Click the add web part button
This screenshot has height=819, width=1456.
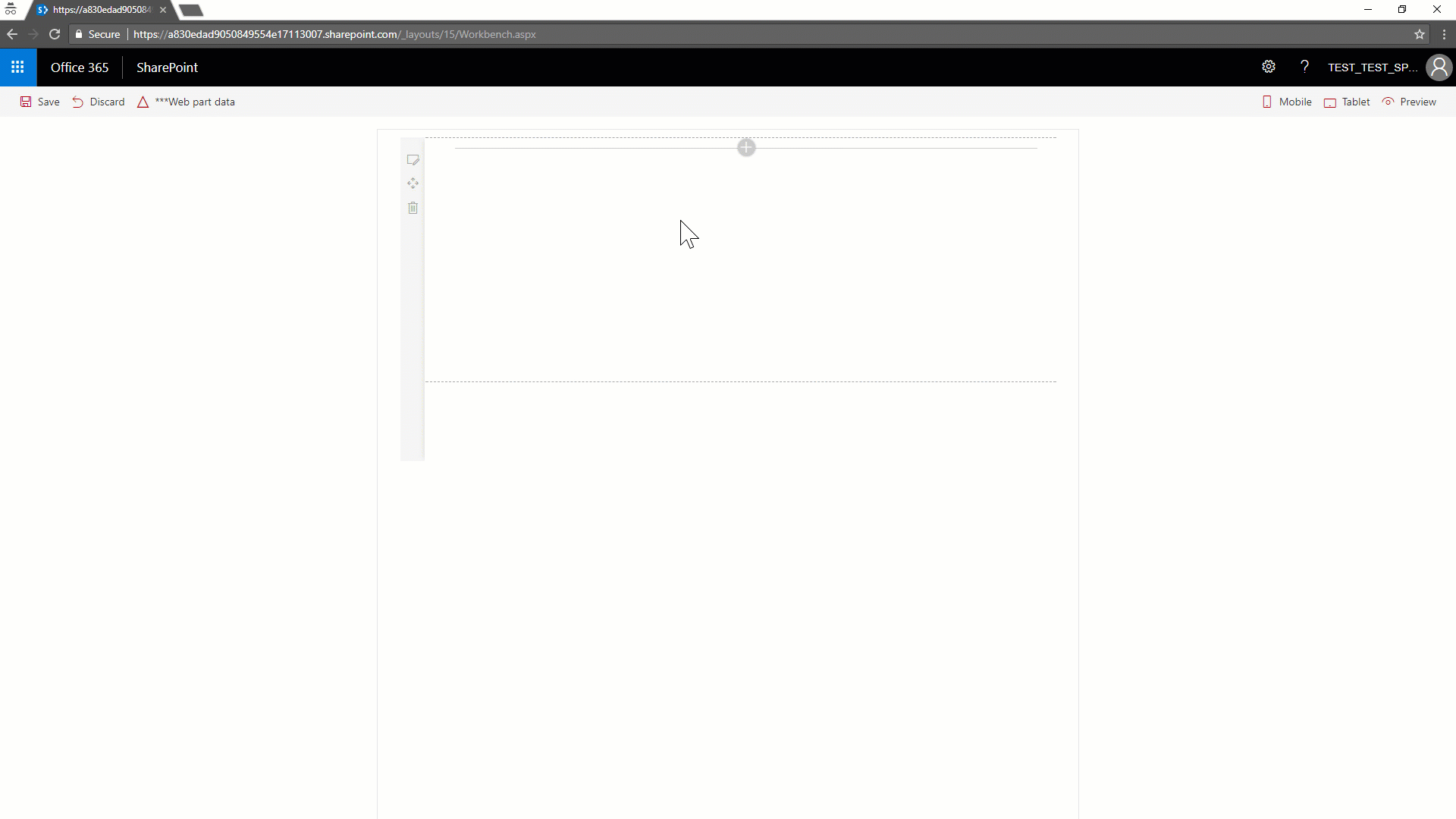[x=747, y=147]
